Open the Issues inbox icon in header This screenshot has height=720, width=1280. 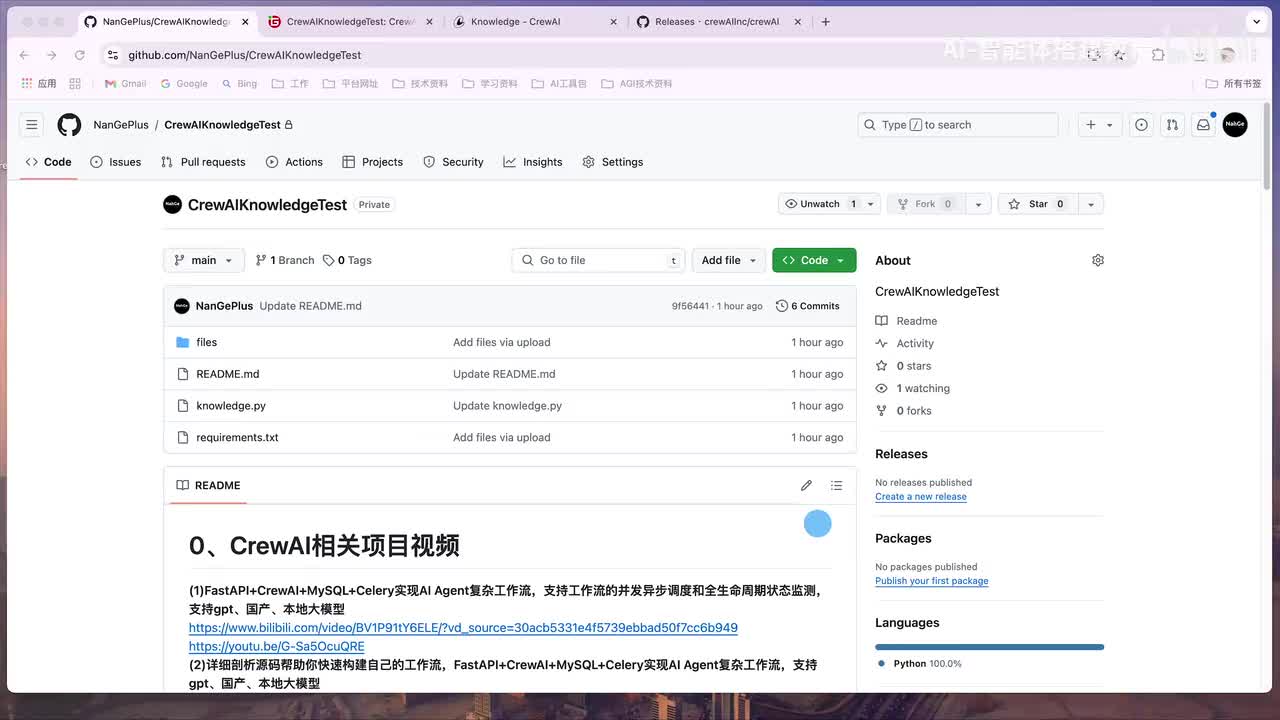tap(1141, 125)
